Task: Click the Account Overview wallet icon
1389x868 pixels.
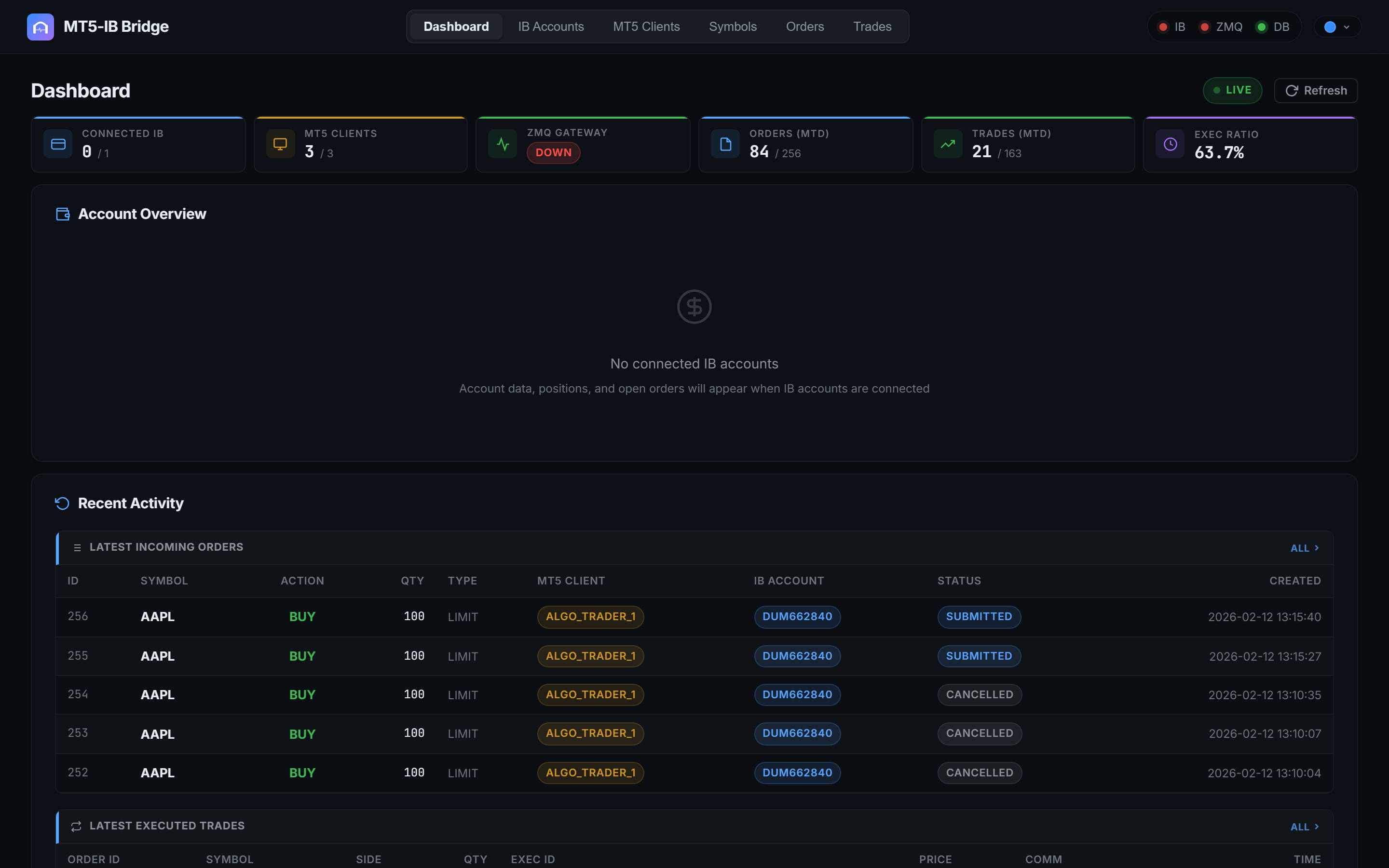Action: 63,214
